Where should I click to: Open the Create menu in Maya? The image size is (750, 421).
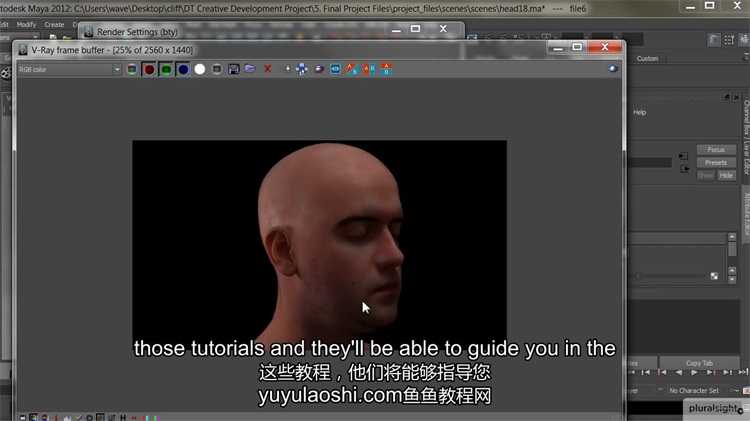[x=54, y=24]
